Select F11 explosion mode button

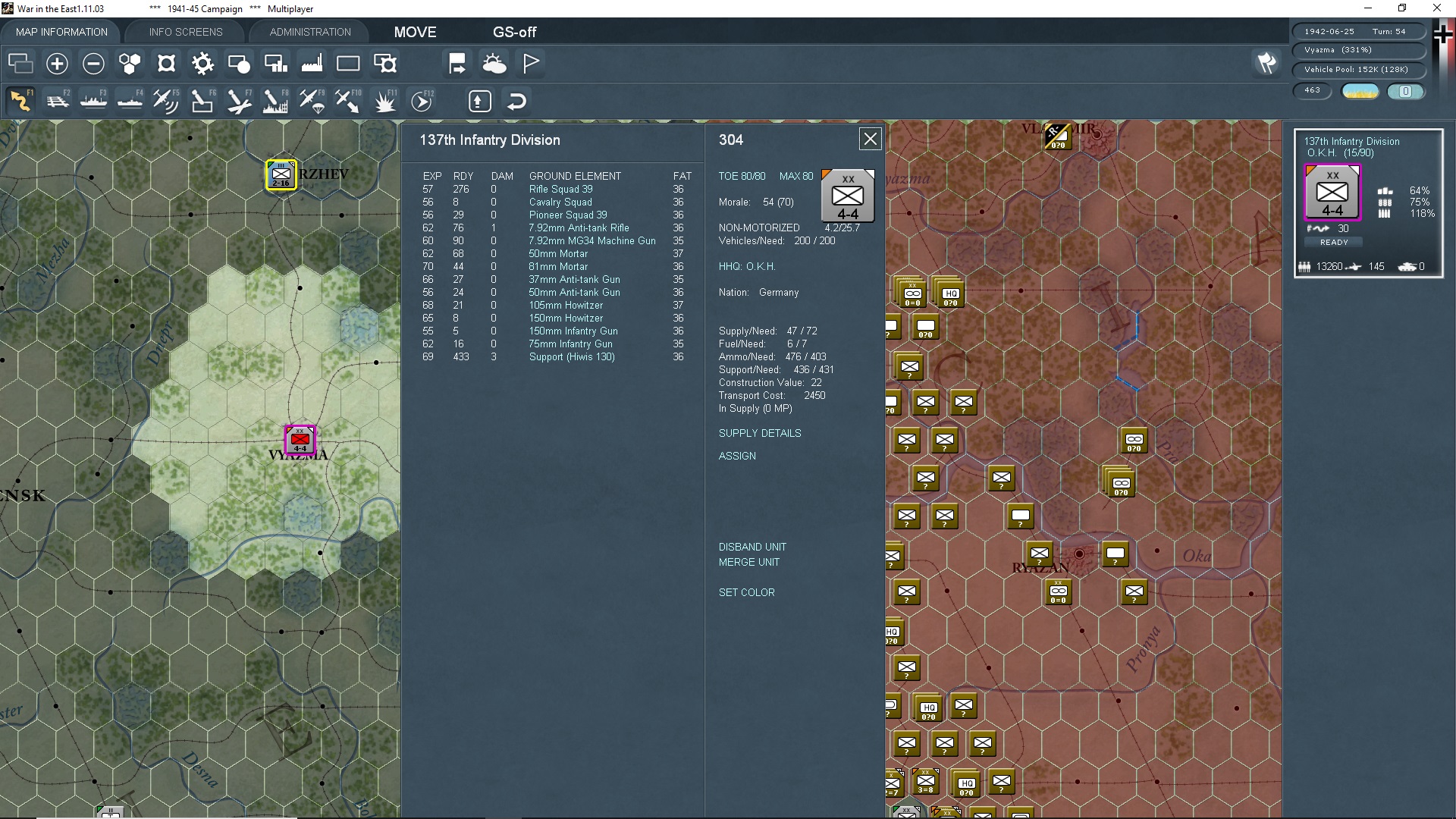[x=385, y=101]
